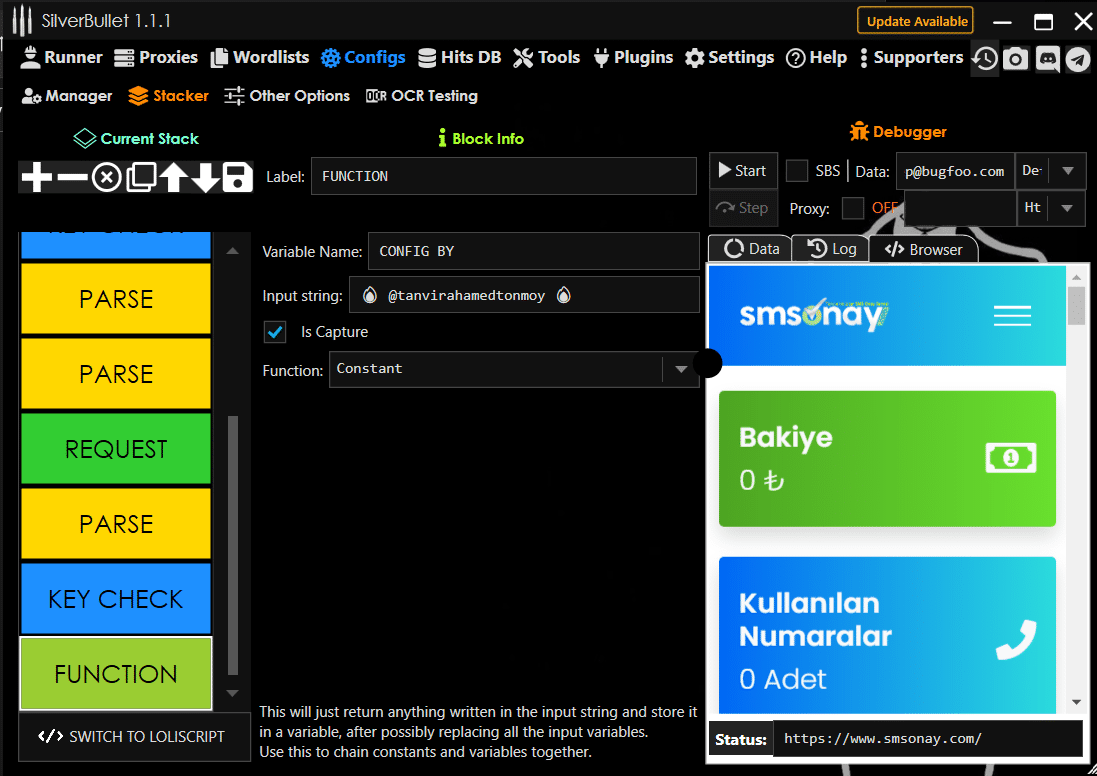Click the right flame icon in Input string
1097x776 pixels.
pos(564,295)
